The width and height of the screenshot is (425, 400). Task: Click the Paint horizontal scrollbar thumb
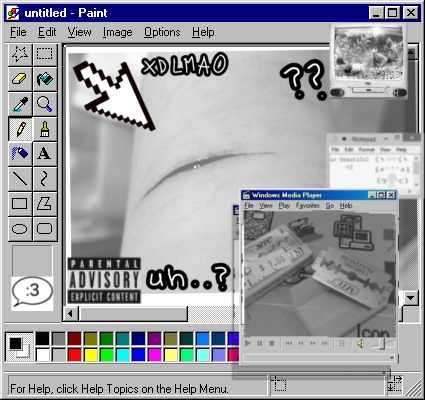tap(133, 314)
